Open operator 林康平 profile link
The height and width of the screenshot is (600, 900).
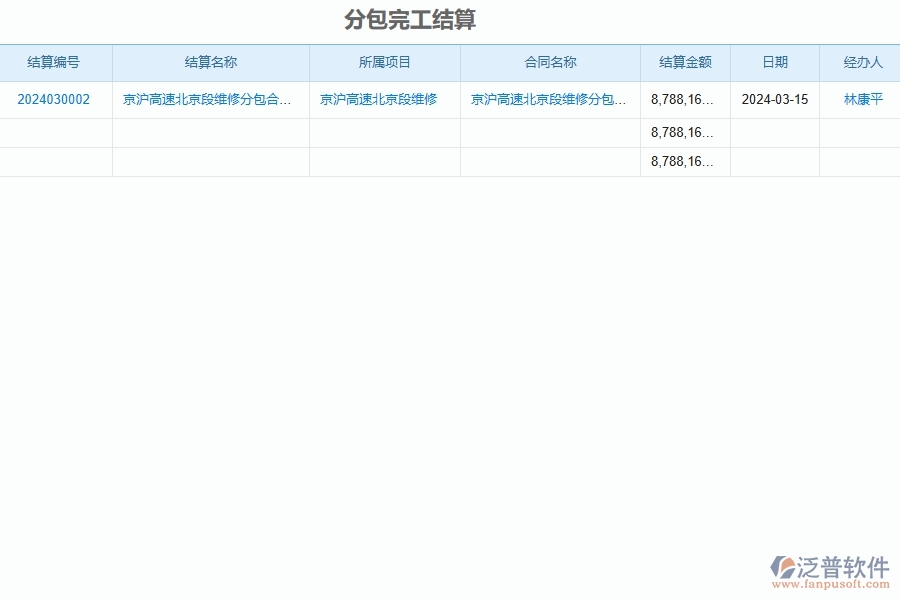859,99
